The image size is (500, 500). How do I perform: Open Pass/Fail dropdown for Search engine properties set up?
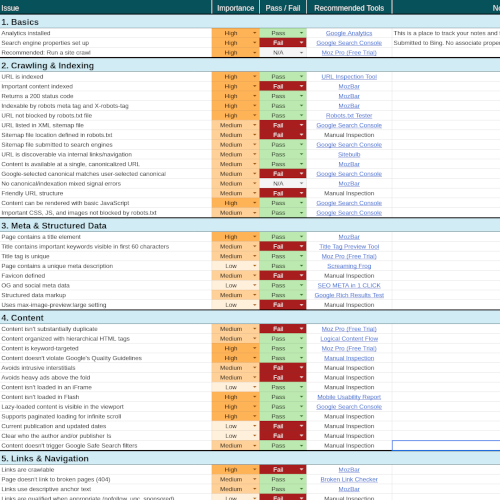[x=301, y=43]
